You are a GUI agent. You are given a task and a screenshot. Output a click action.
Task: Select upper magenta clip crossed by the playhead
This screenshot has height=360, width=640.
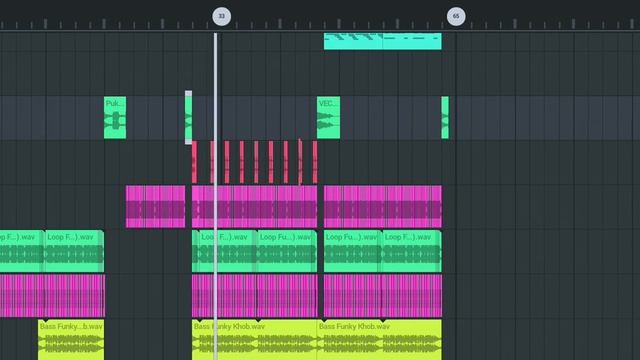coord(254,207)
